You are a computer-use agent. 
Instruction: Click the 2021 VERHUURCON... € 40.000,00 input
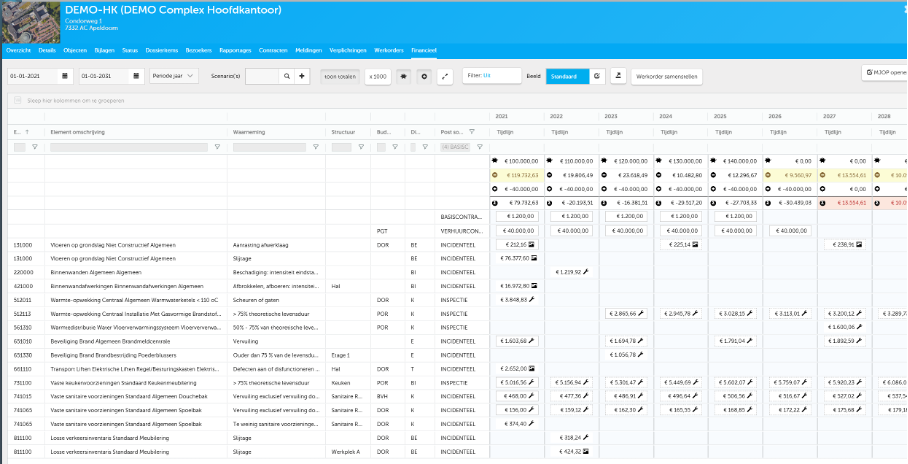[x=517, y=231]
